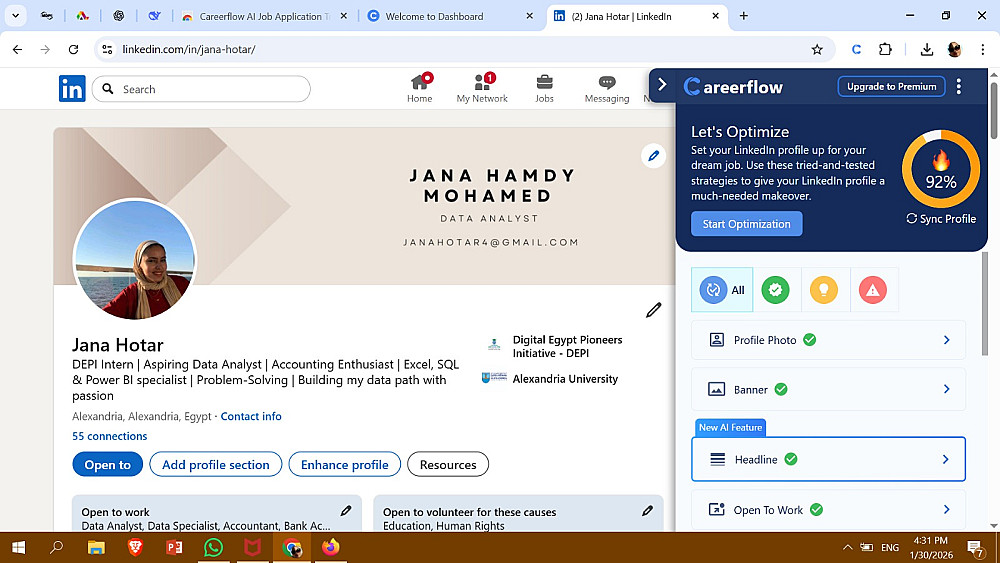This screenshot has width=1000, height=563.
Task: Open Chrome profile avatar
Action: click(955, 49)
